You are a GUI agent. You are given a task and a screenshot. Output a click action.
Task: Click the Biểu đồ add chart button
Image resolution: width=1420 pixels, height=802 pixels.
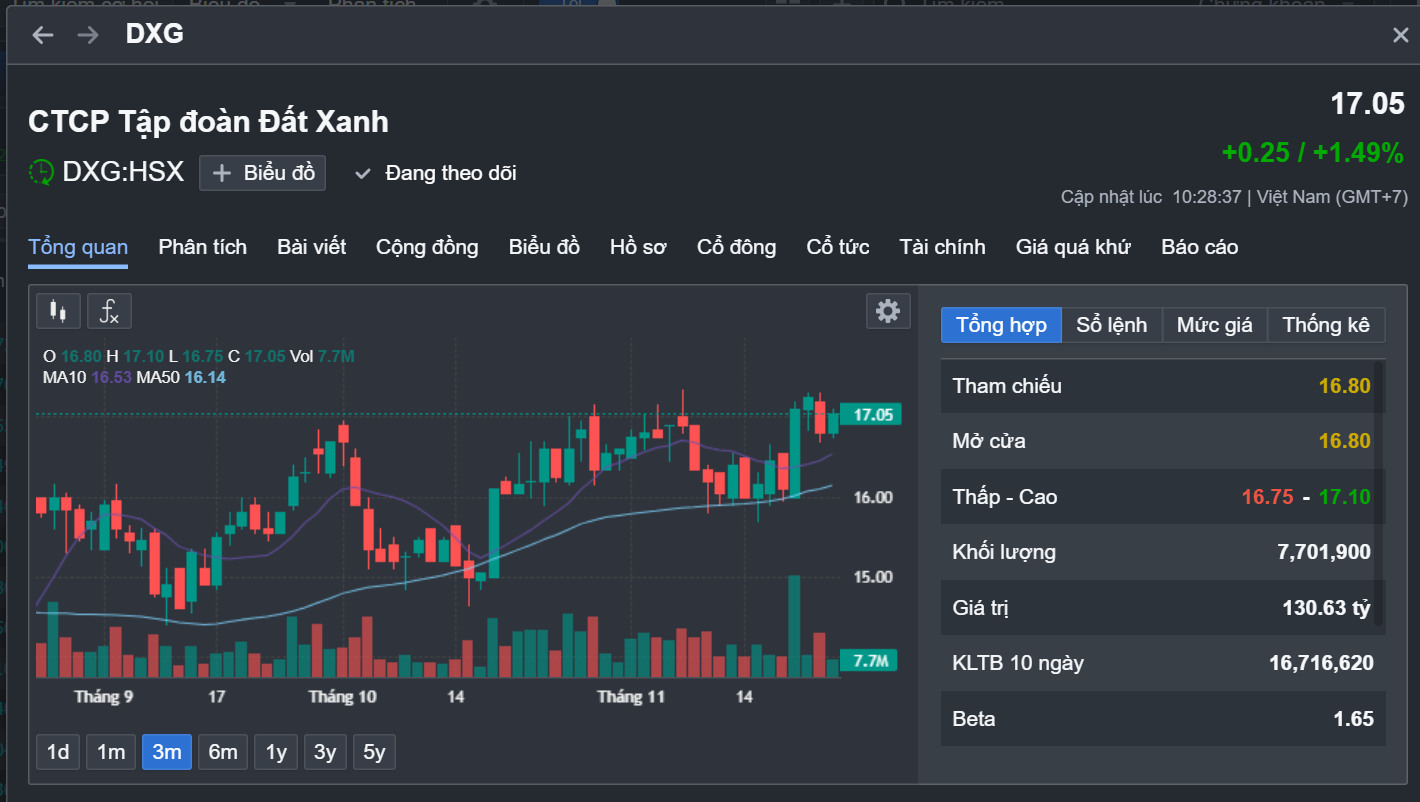[262, 173]
